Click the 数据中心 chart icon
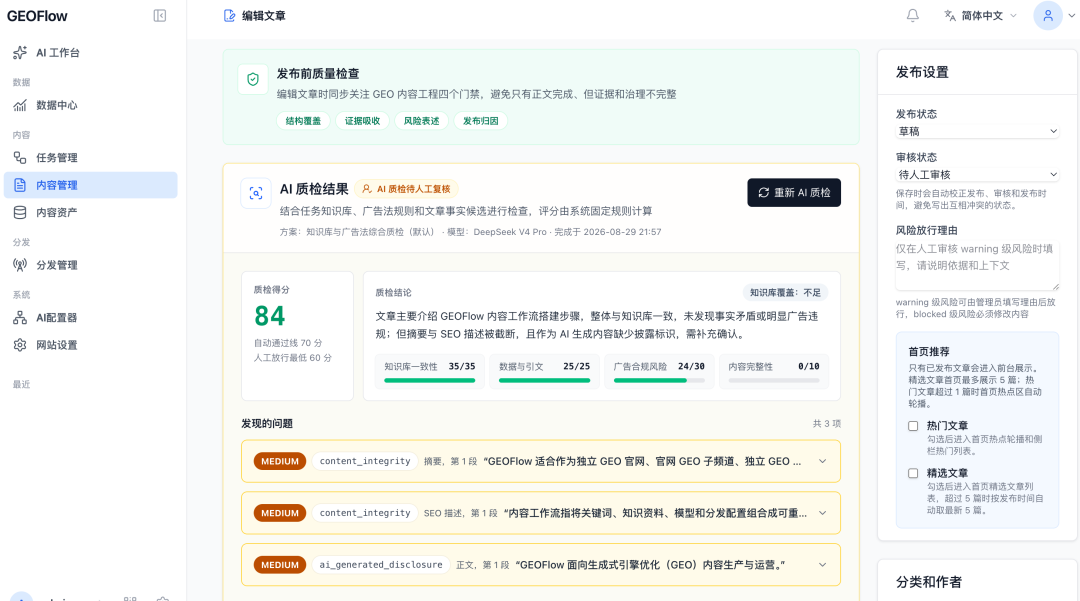The width and height of the screenshot is (1080, 601). 20,105
